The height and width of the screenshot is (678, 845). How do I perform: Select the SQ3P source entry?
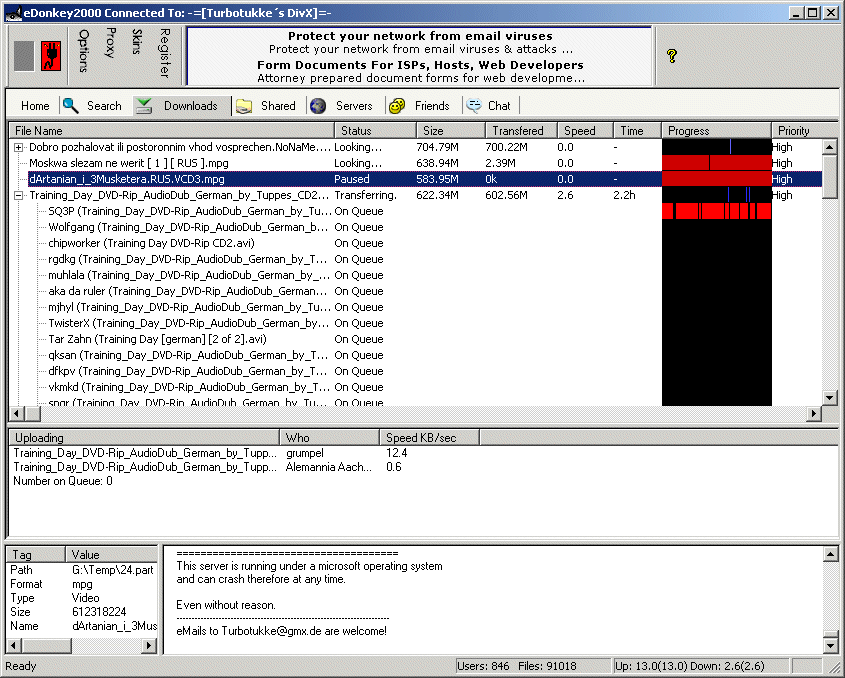189,211
